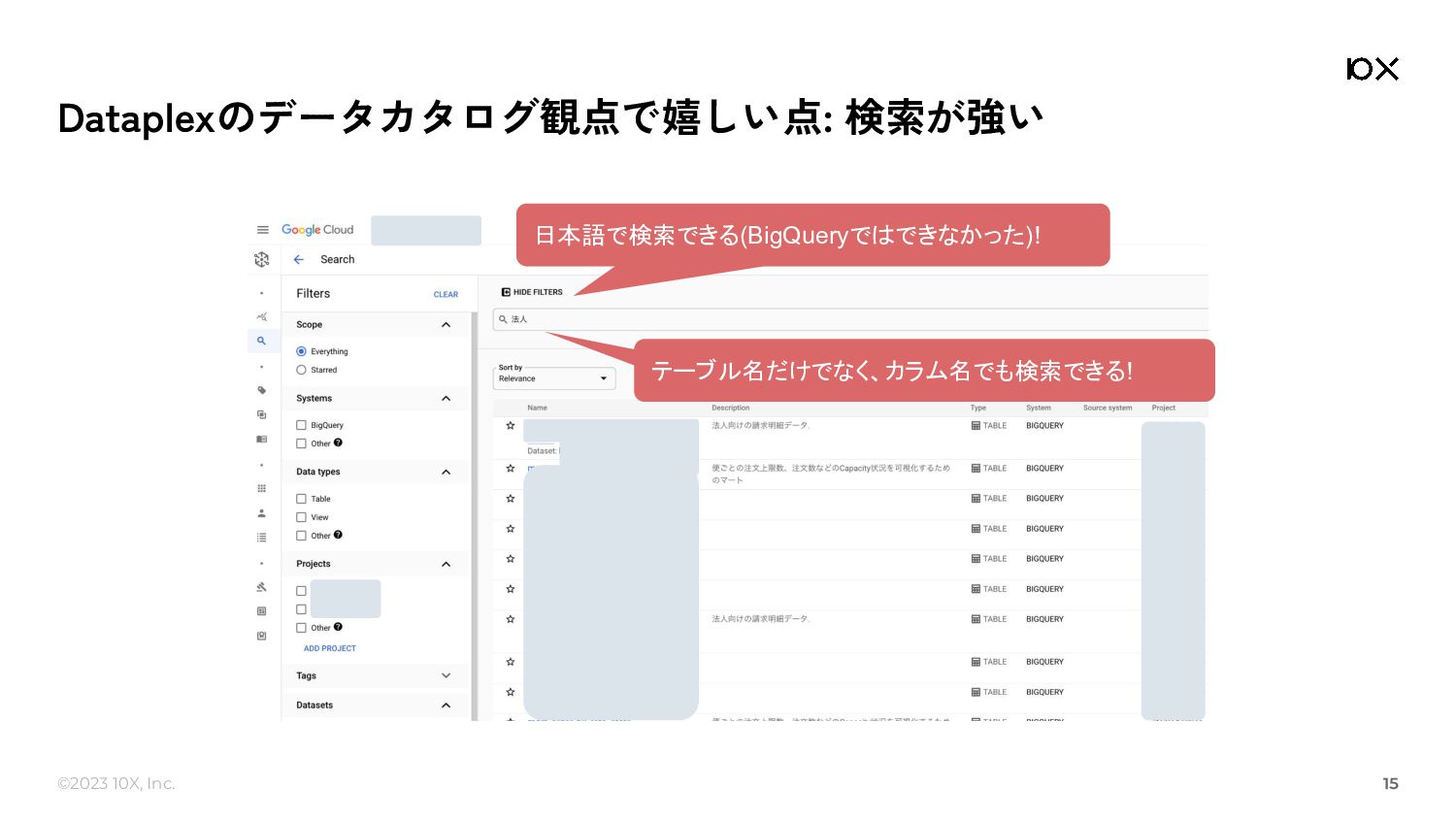Select the Everything scope radio button
Viewport: 1456px width, 819px height.
(x=301, y=351)
